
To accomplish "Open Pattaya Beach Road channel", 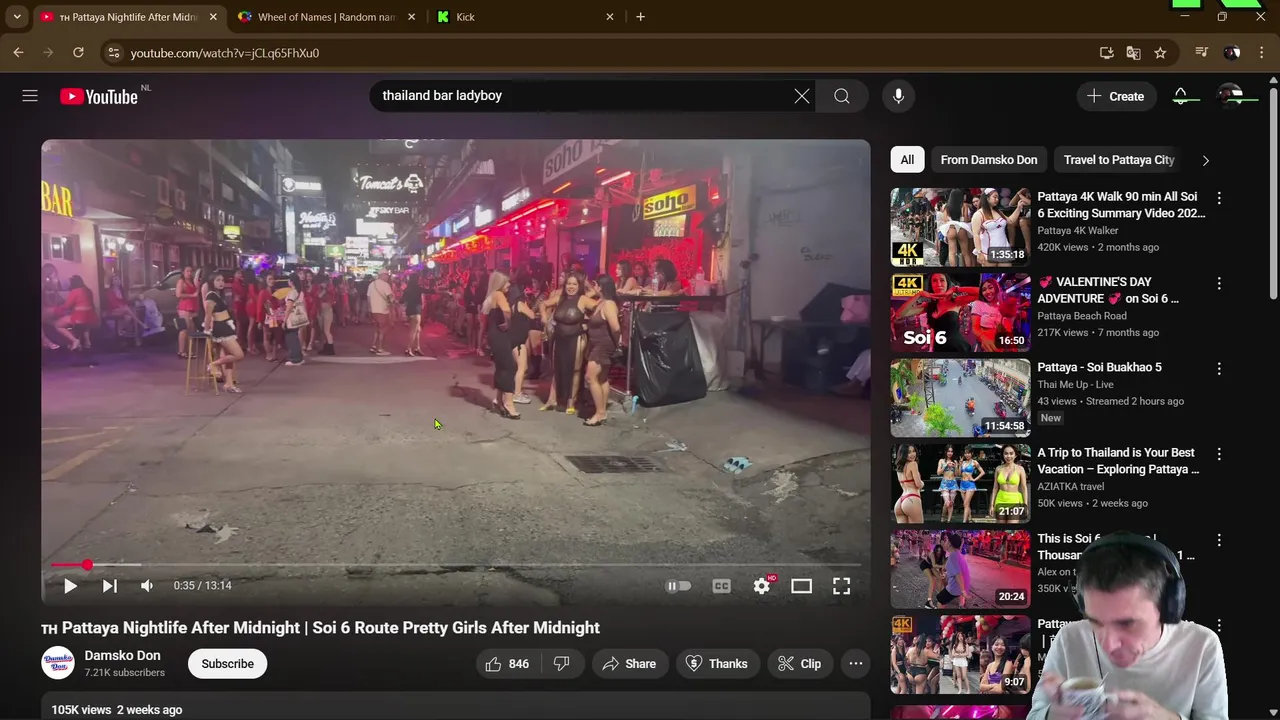I will (x=1082, y=316).
